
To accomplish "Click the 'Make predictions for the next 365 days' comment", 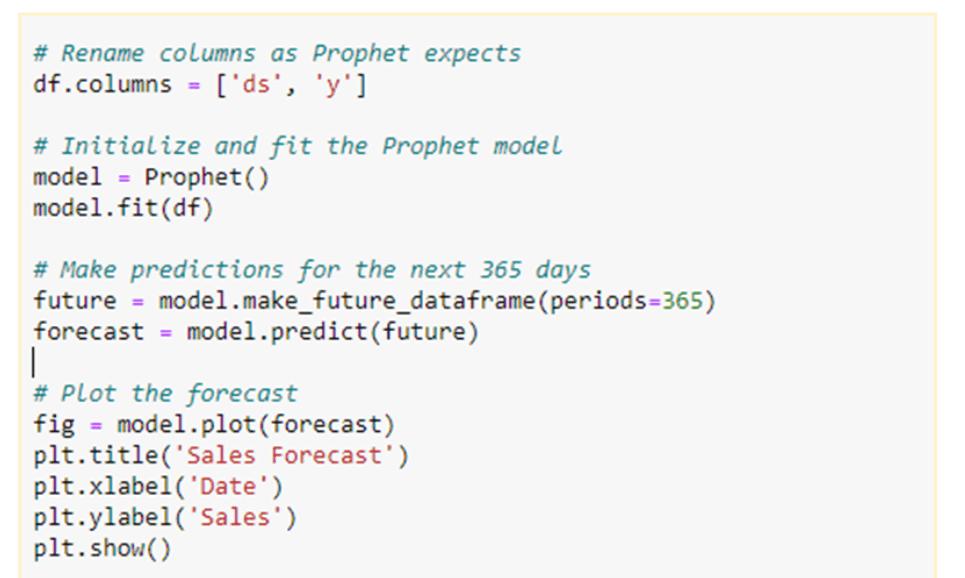I will (311, 270).
